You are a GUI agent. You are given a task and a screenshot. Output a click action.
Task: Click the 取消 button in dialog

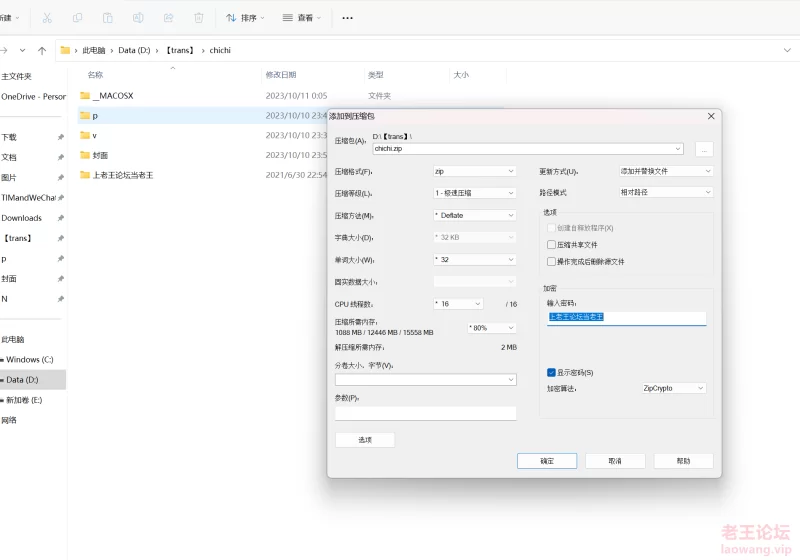coord(615,461)
